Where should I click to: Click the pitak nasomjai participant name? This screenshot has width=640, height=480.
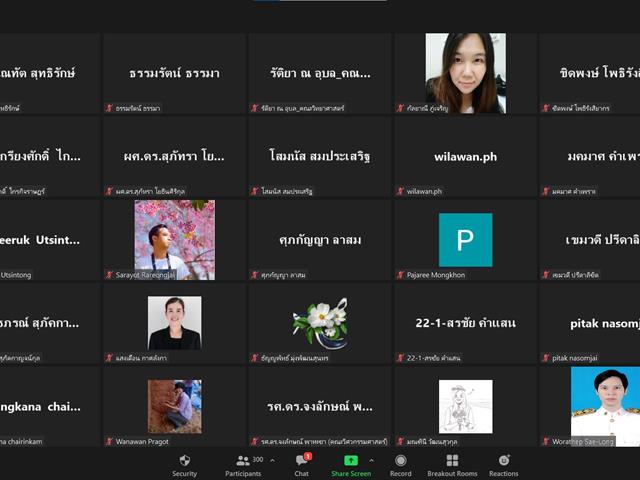point(605,324)
